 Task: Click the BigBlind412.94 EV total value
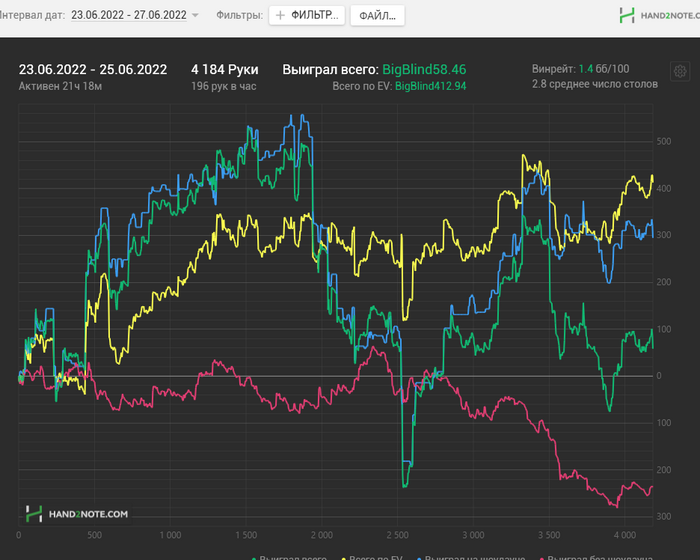tap(430, 86)
